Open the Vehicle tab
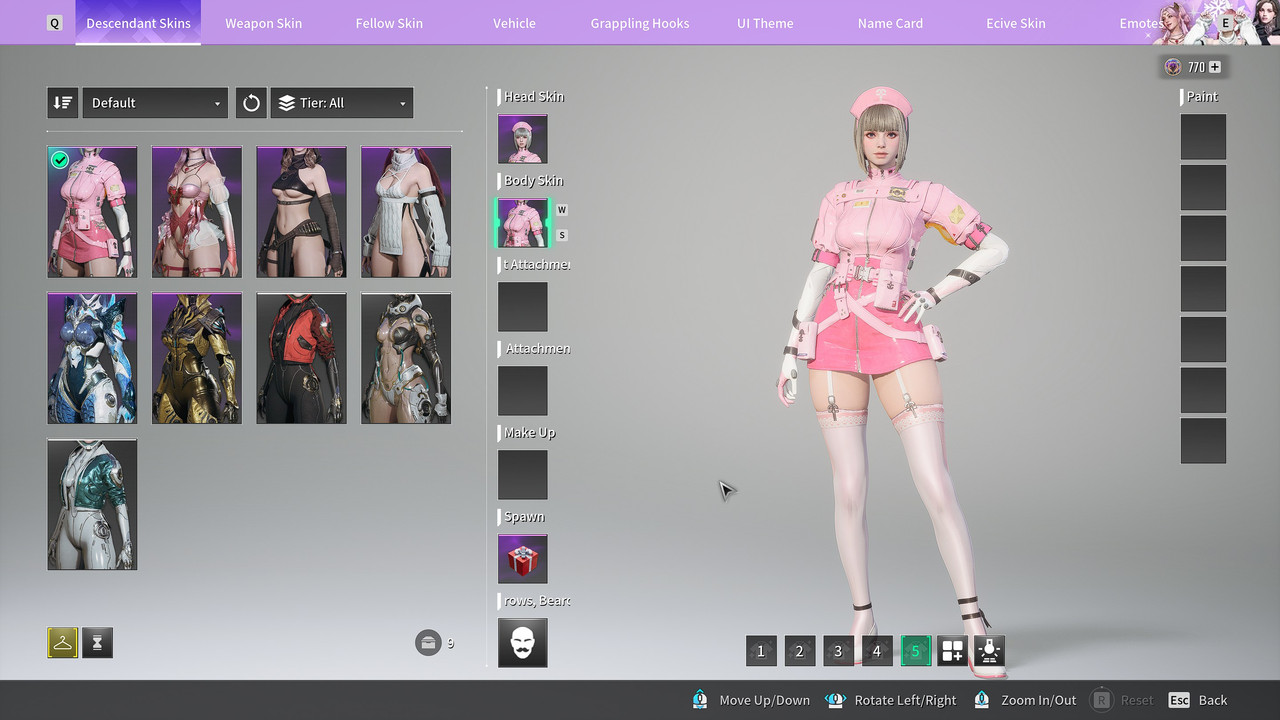1280x720 pixels. 514,23
